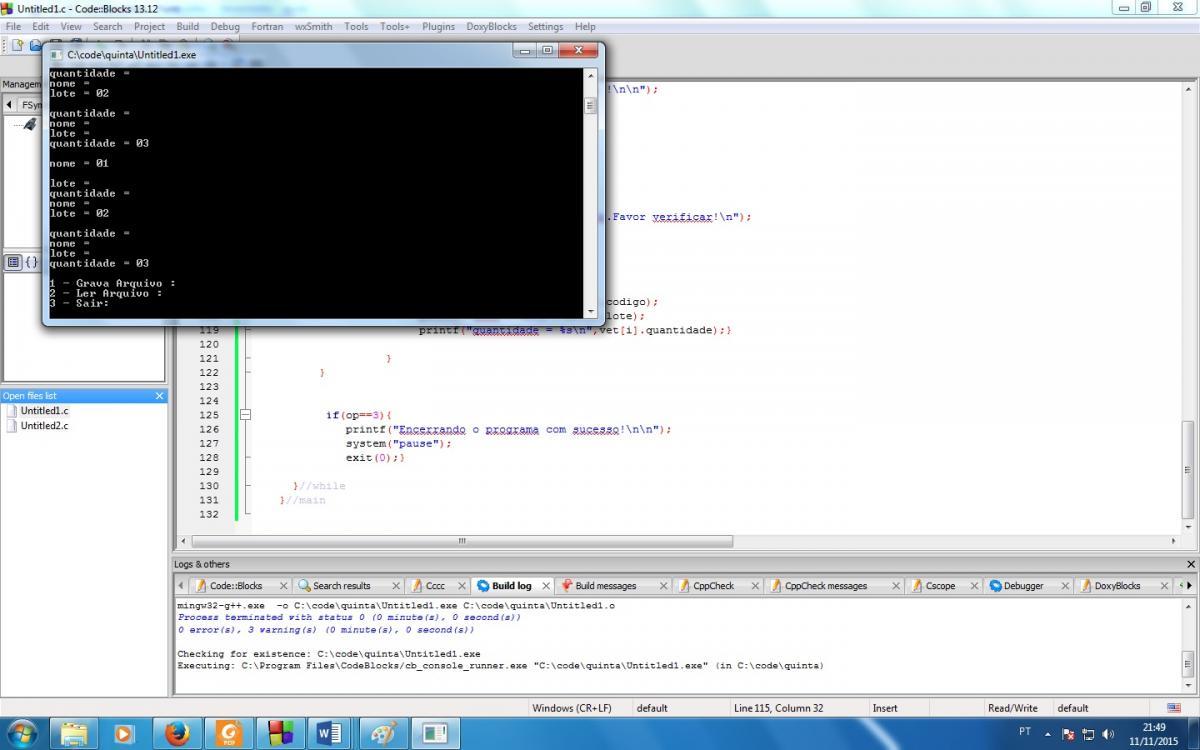Switch to the Search results tab
1200x750 pixels.
341,586
